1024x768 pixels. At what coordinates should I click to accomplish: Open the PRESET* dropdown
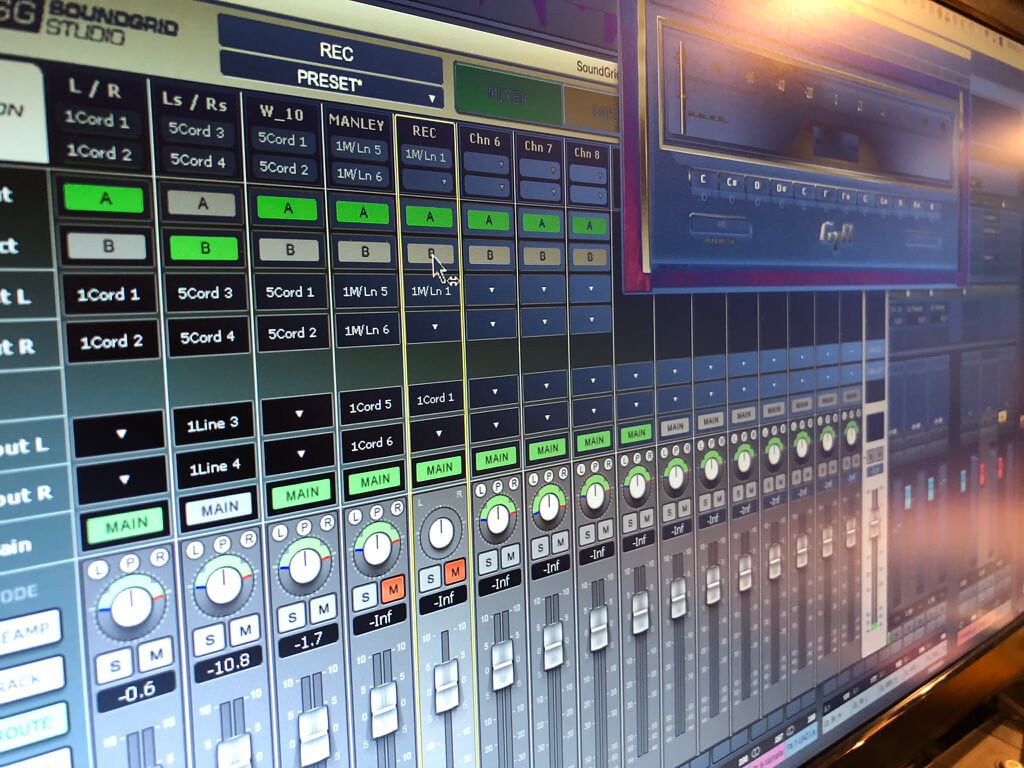(332, 82)
